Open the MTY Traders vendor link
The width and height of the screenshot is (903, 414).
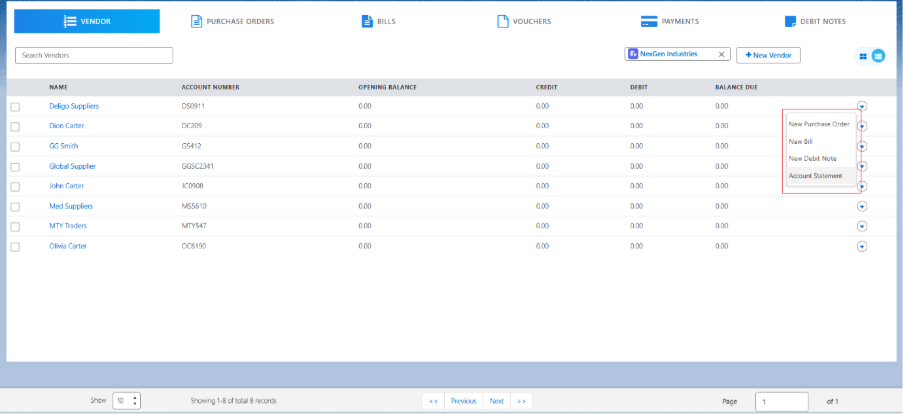click(68, 226)
